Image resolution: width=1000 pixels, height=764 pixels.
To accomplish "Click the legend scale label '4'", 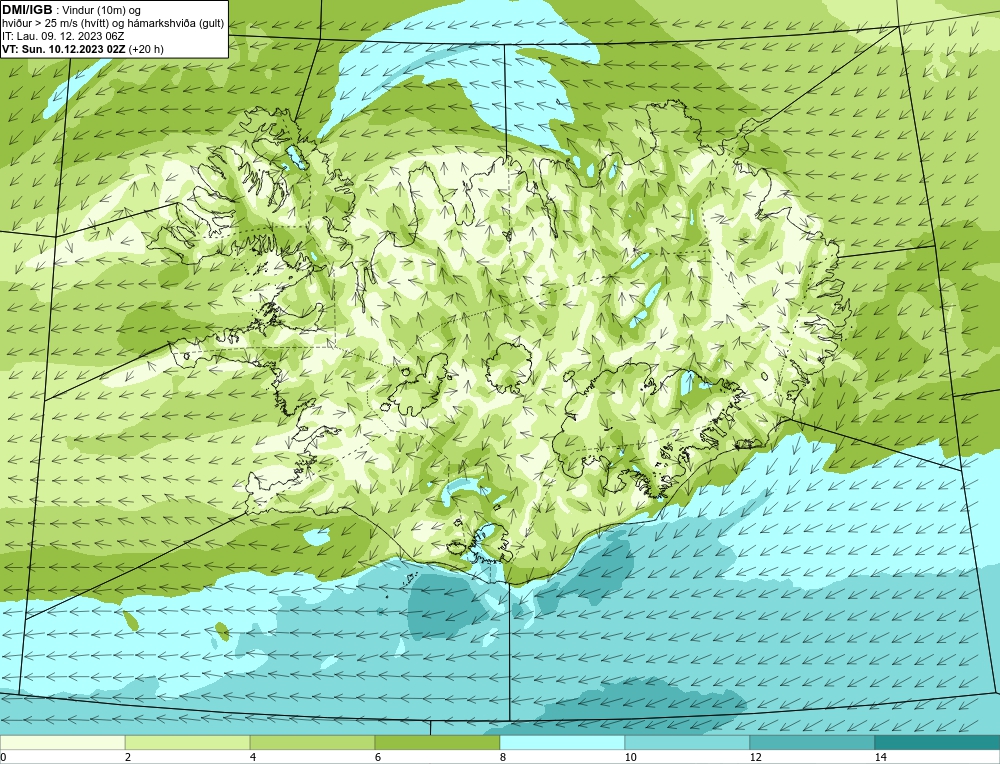I will coord(253,757).
